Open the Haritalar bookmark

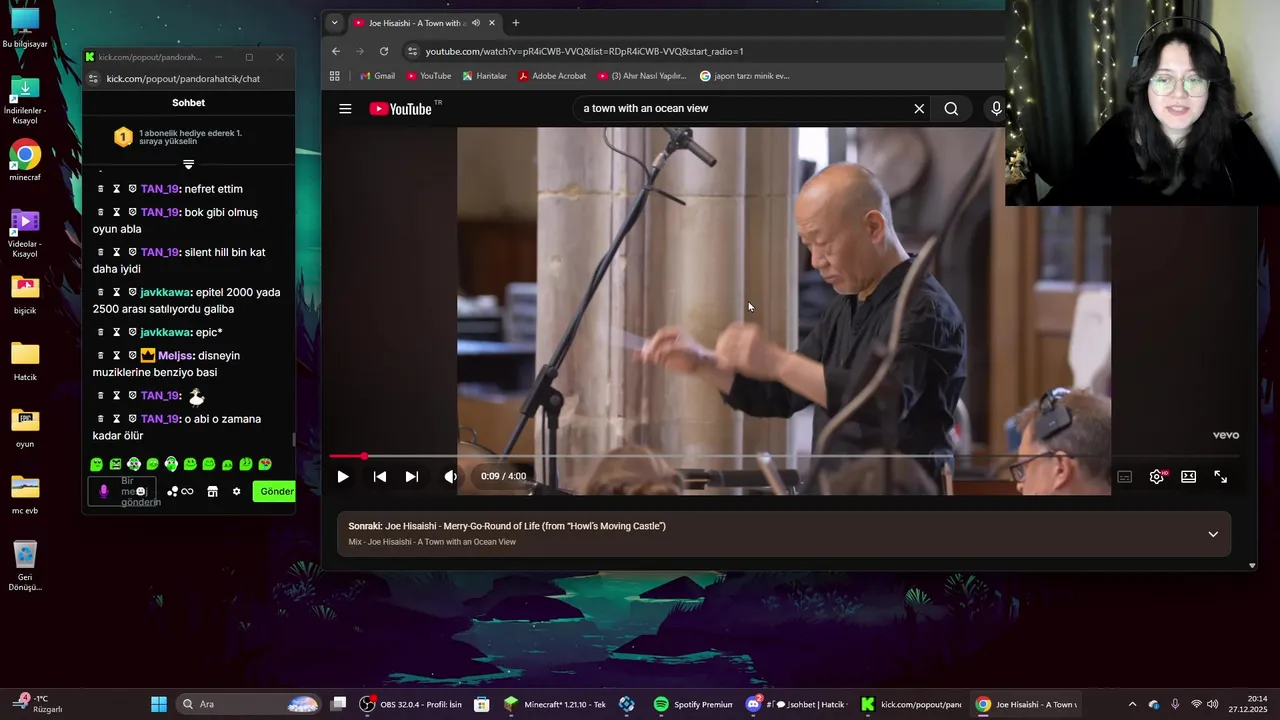point(484,76)
